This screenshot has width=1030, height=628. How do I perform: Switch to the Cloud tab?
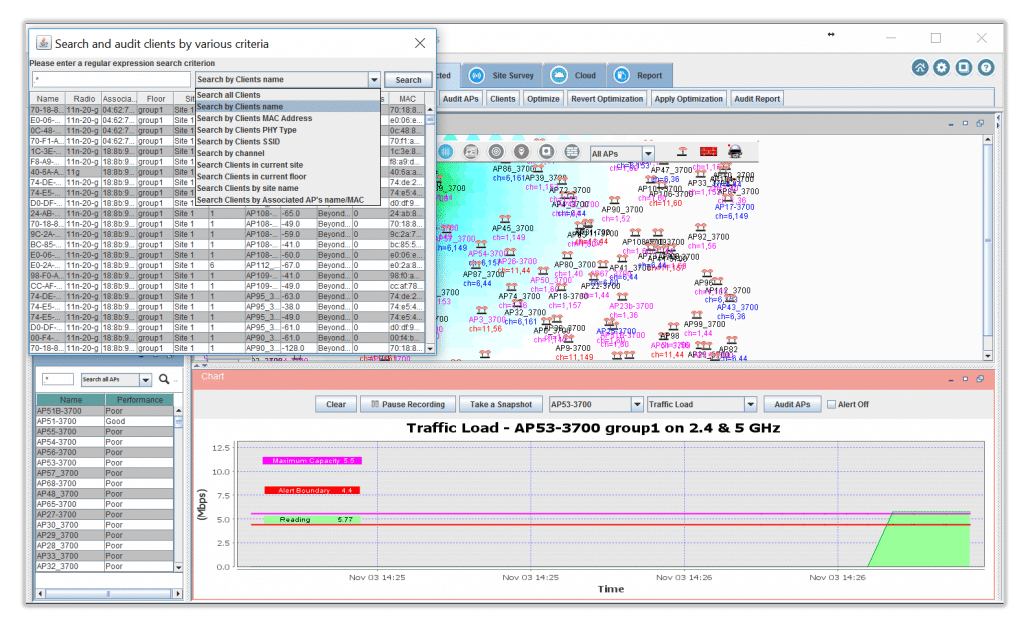coord(574,76)
